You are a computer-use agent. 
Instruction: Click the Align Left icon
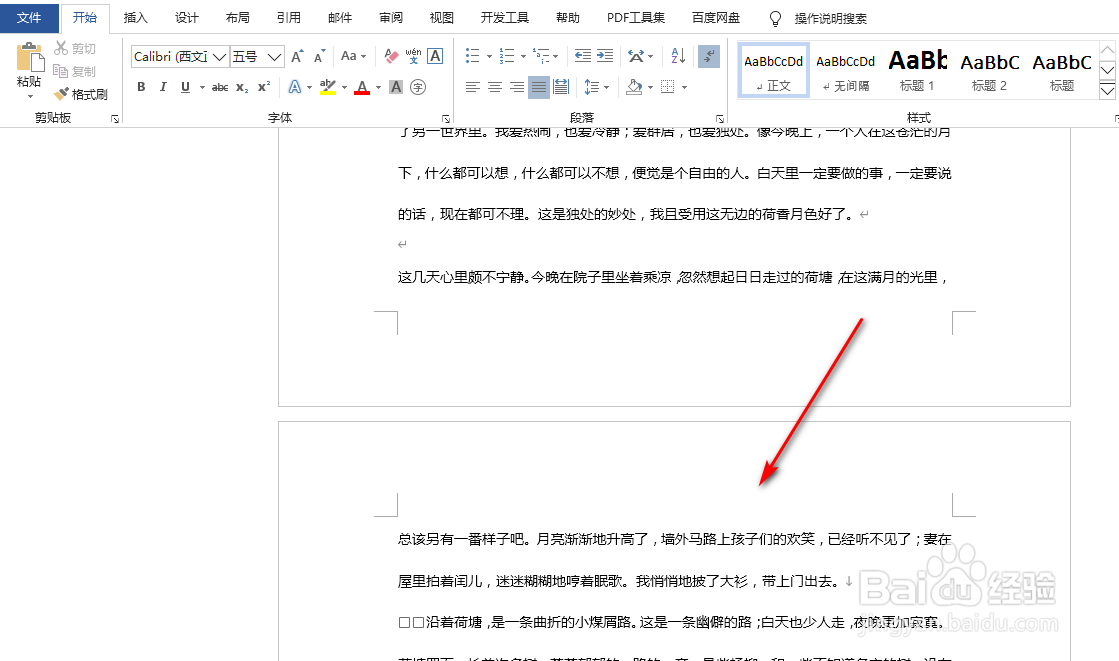pos(472,87)
